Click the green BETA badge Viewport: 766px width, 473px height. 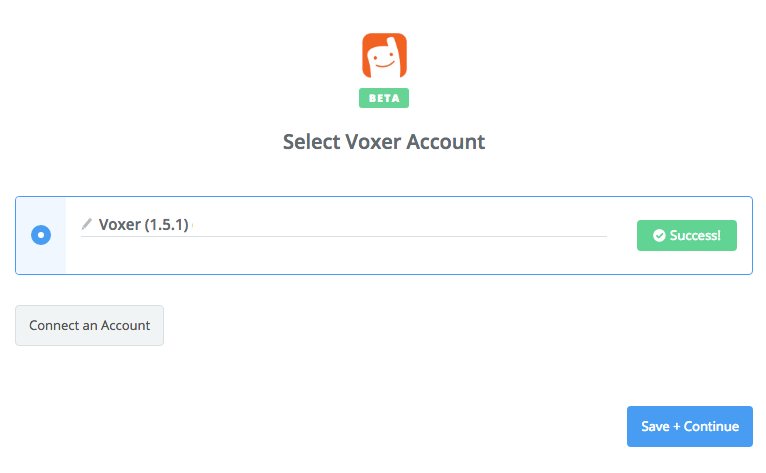[384, 98]
